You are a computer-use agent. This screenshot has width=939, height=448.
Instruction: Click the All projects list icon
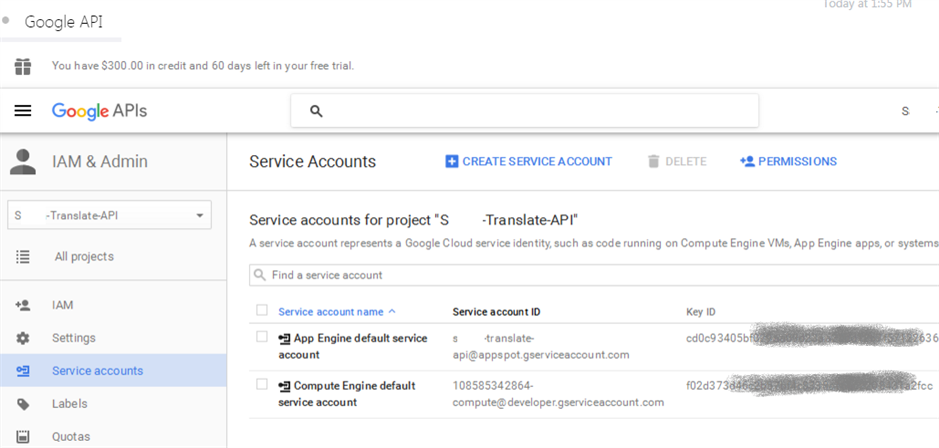23,257
